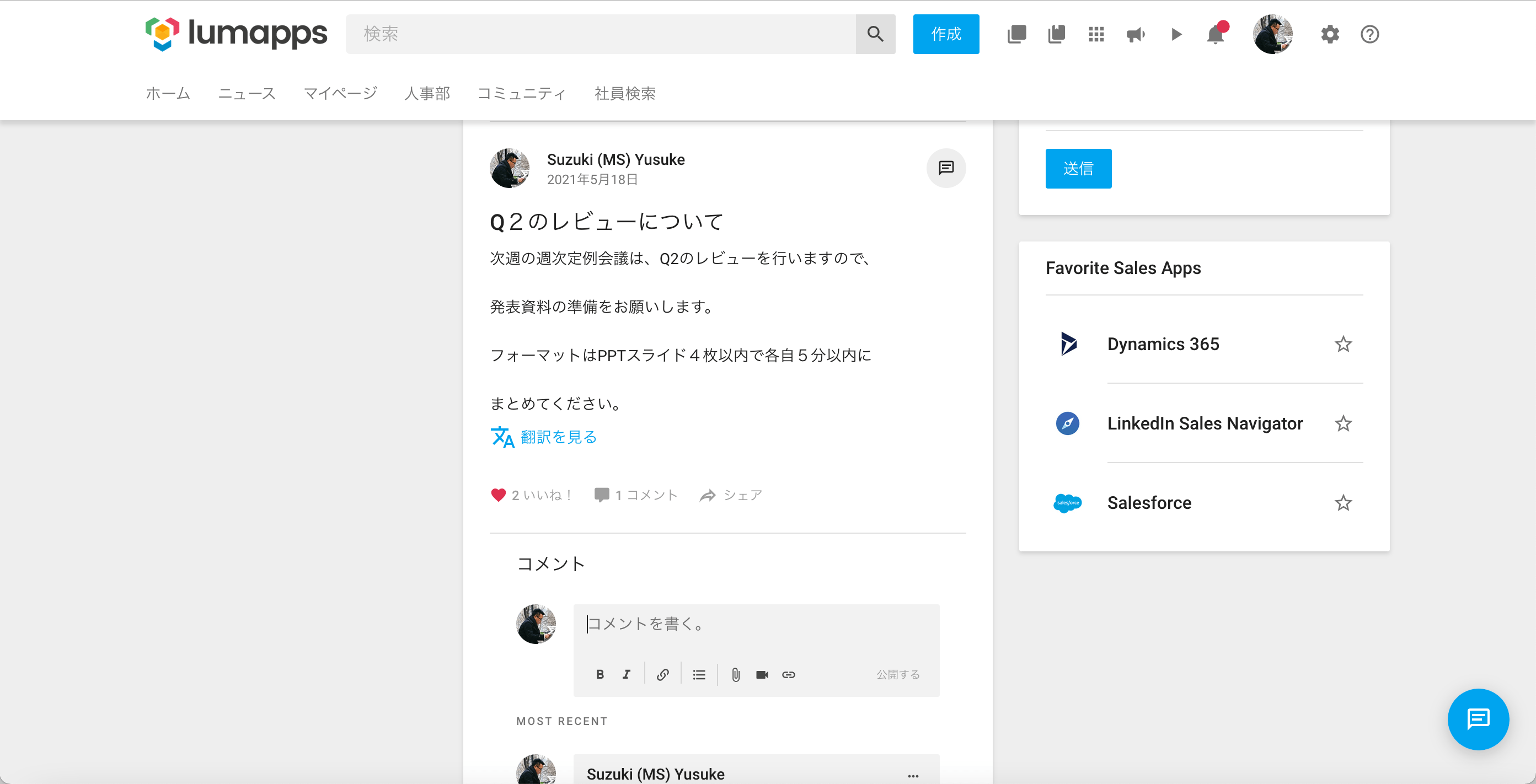This screenshot has height=784, width=1536.
Task: Open floating chat button at bottom right
Action: pos(1478,719)
